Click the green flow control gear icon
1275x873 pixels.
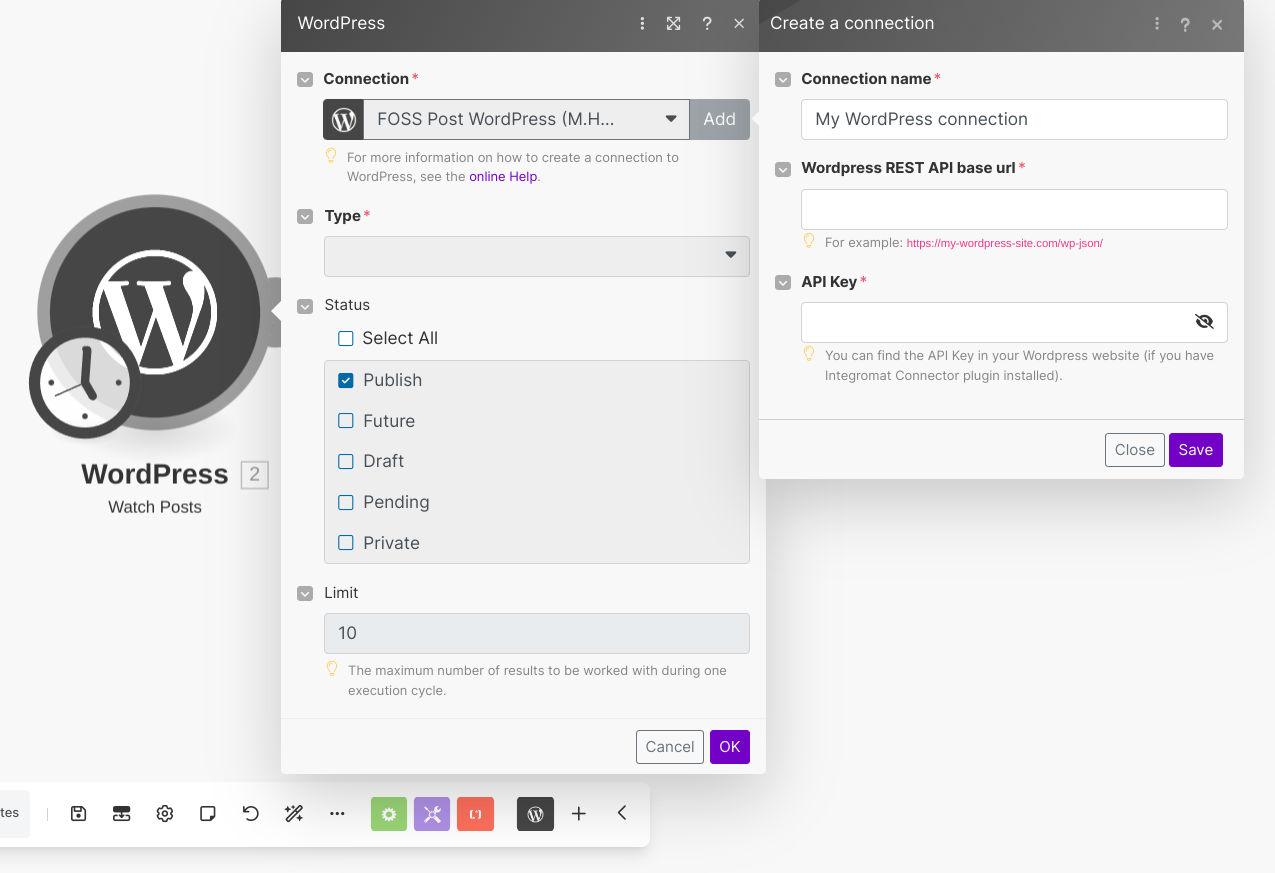[x=389, y=814]
